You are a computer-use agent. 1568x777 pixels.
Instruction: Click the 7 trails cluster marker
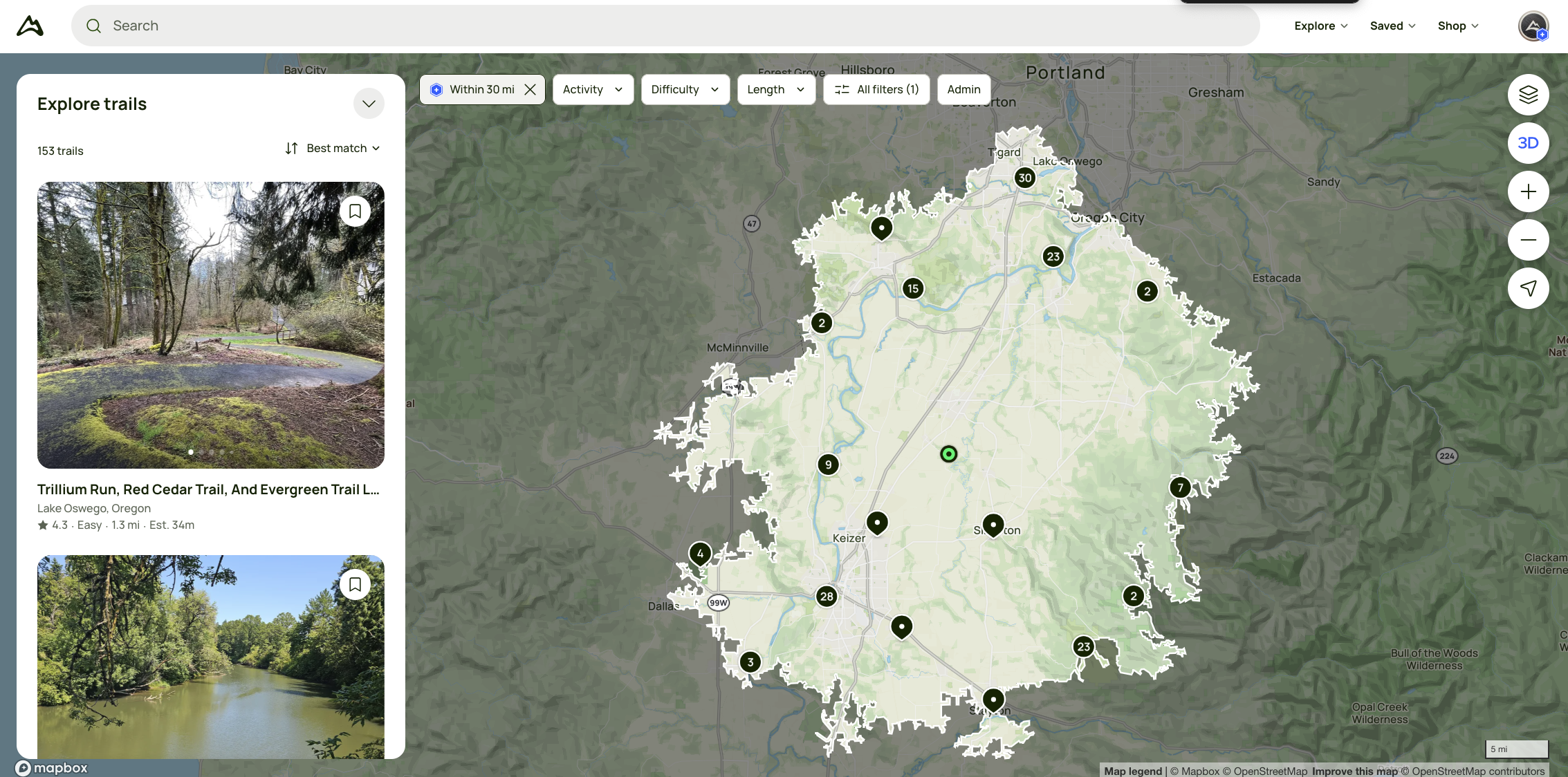coord(1181,487)
